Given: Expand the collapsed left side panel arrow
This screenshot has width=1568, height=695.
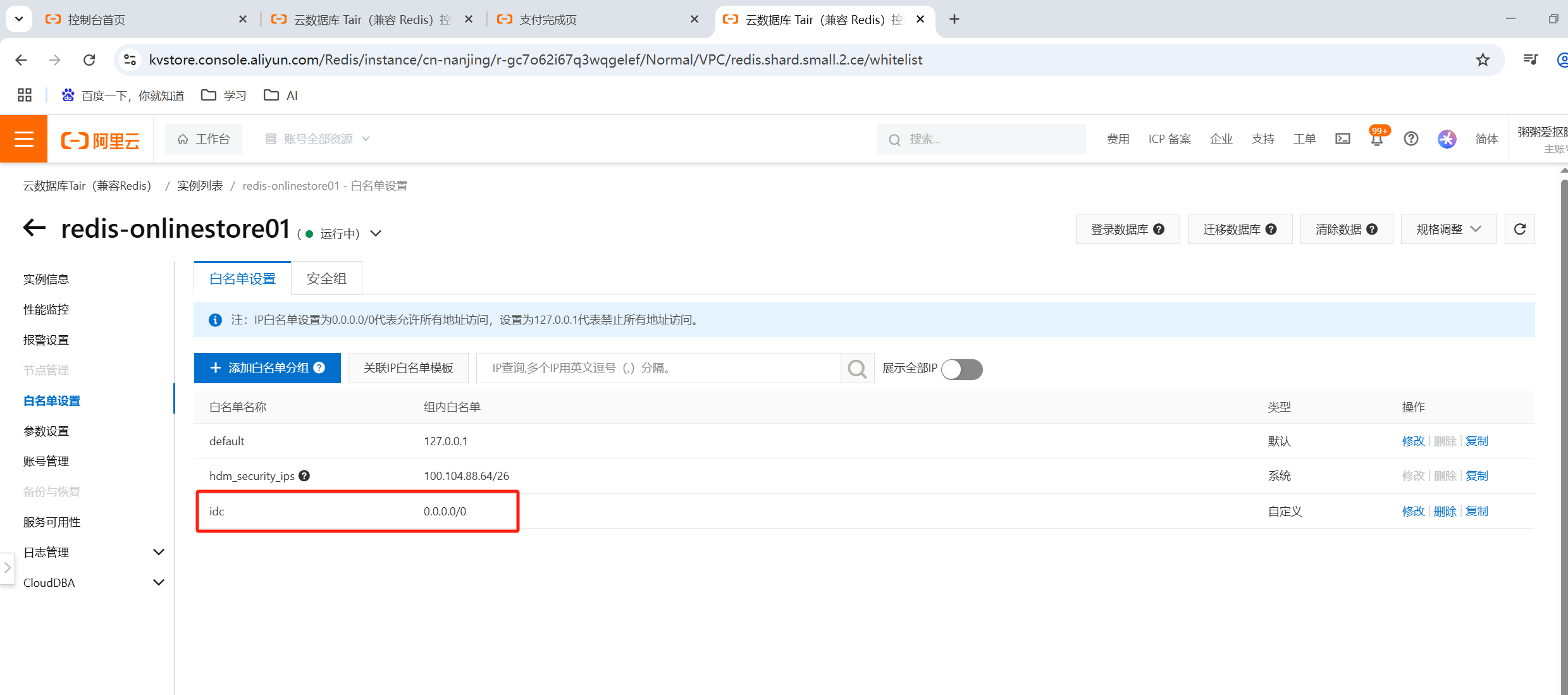Looking at the screenshot, I should pyautogui.click(x=8, y=568).
